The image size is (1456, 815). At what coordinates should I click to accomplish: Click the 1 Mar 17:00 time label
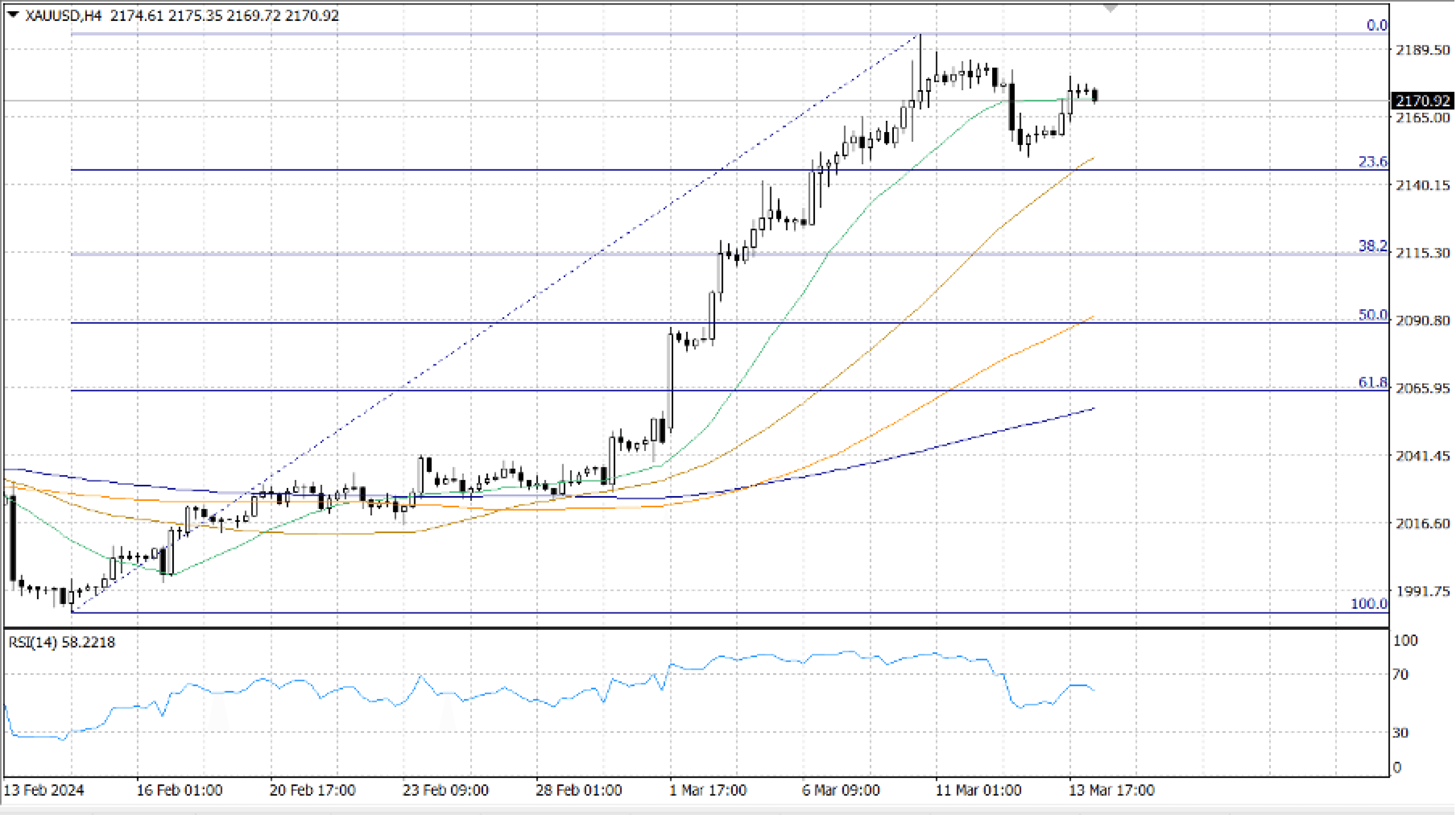(x=708, y=790)
